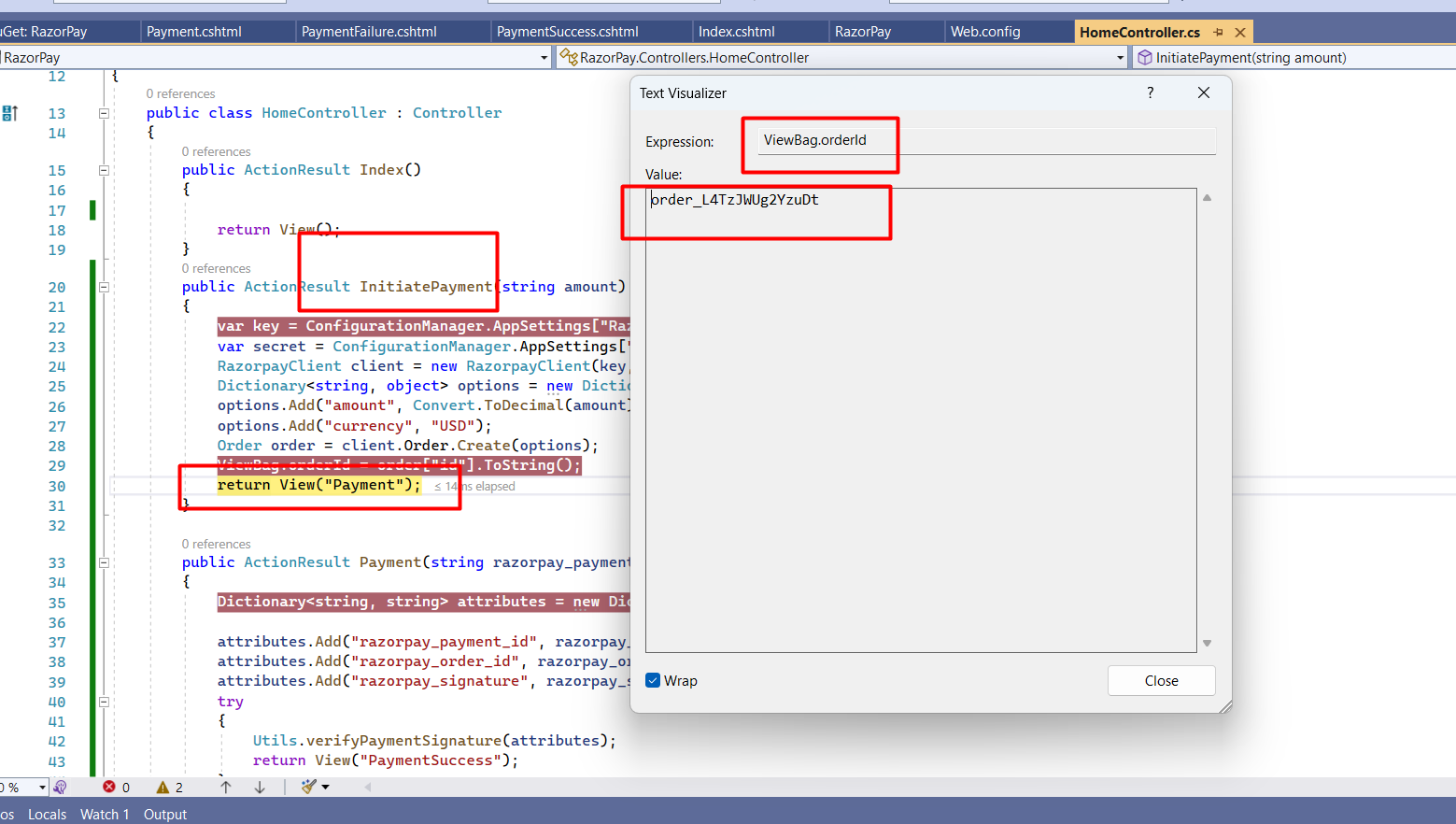Click the red error count icon
Viewport: 1456px width, 824px height.
coord(109,787)
